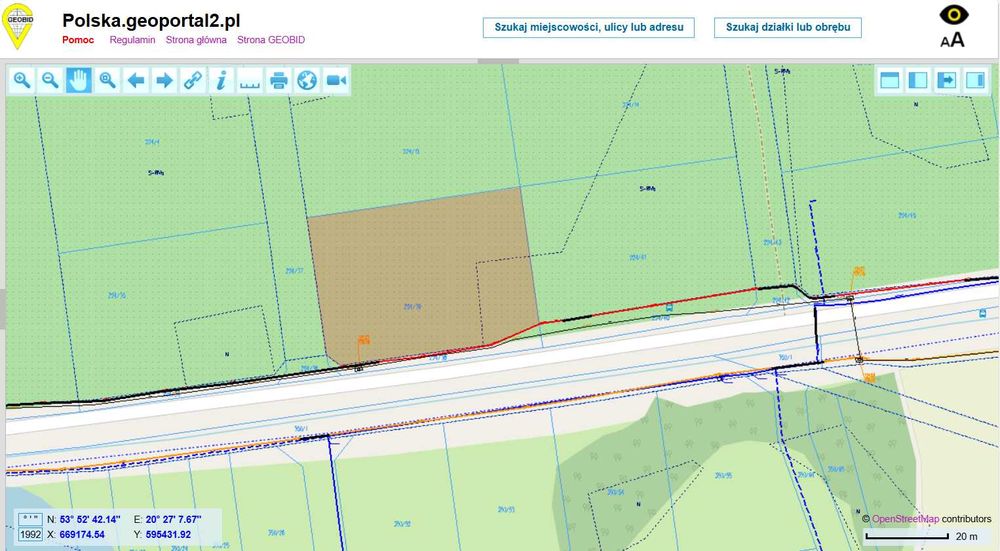This screenshot has width=1000, height=551.
Task: Click the chain link share icon
Action: point(193,80)
